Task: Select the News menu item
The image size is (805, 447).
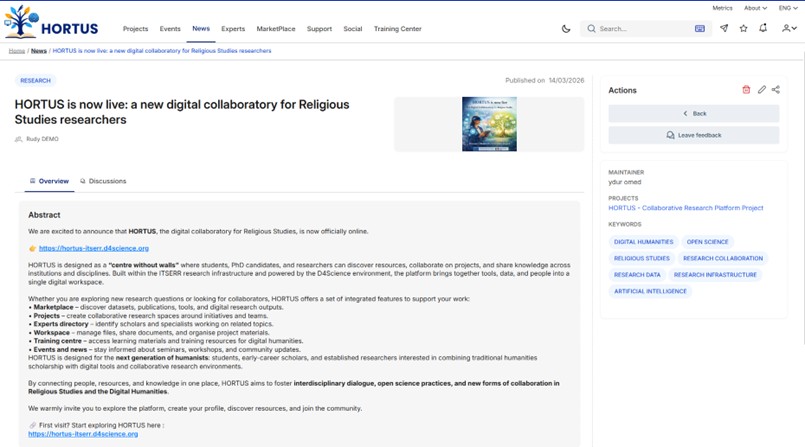Action: click(201, 29)
